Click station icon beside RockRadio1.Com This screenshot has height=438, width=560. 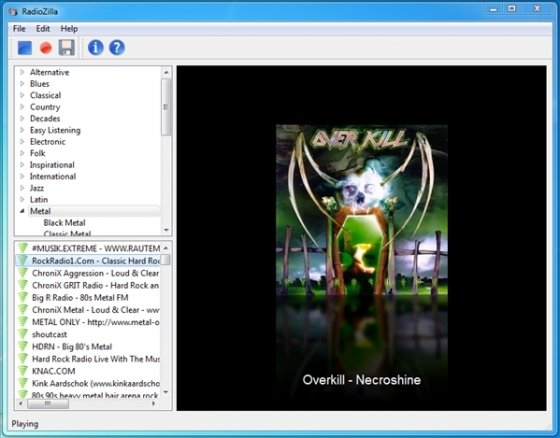(23, 260)
